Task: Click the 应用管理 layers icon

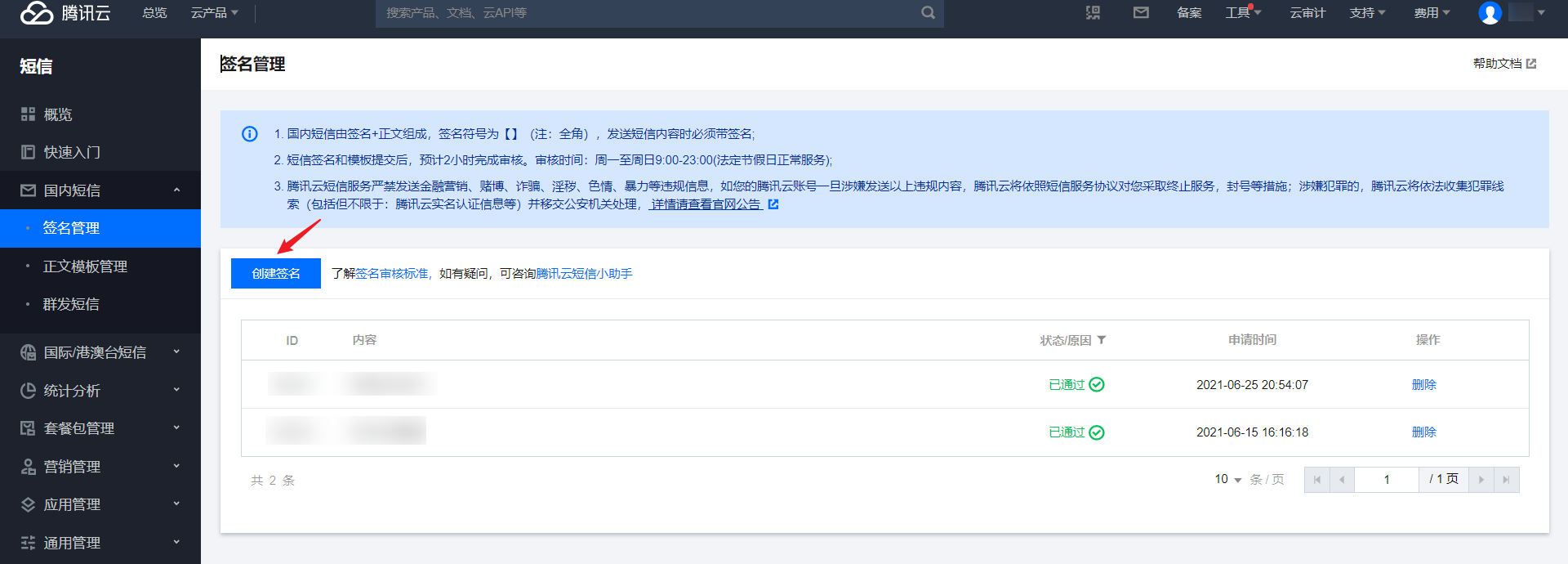Action: coord(28,504)
